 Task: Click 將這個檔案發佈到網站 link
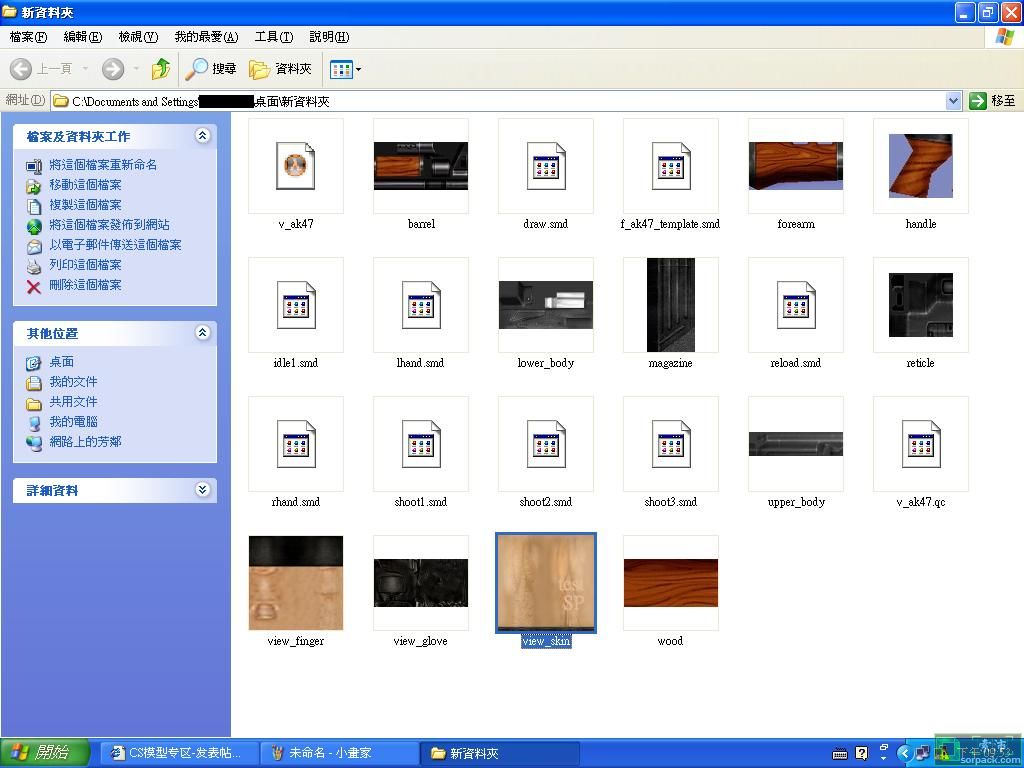[x=109, y=225]
